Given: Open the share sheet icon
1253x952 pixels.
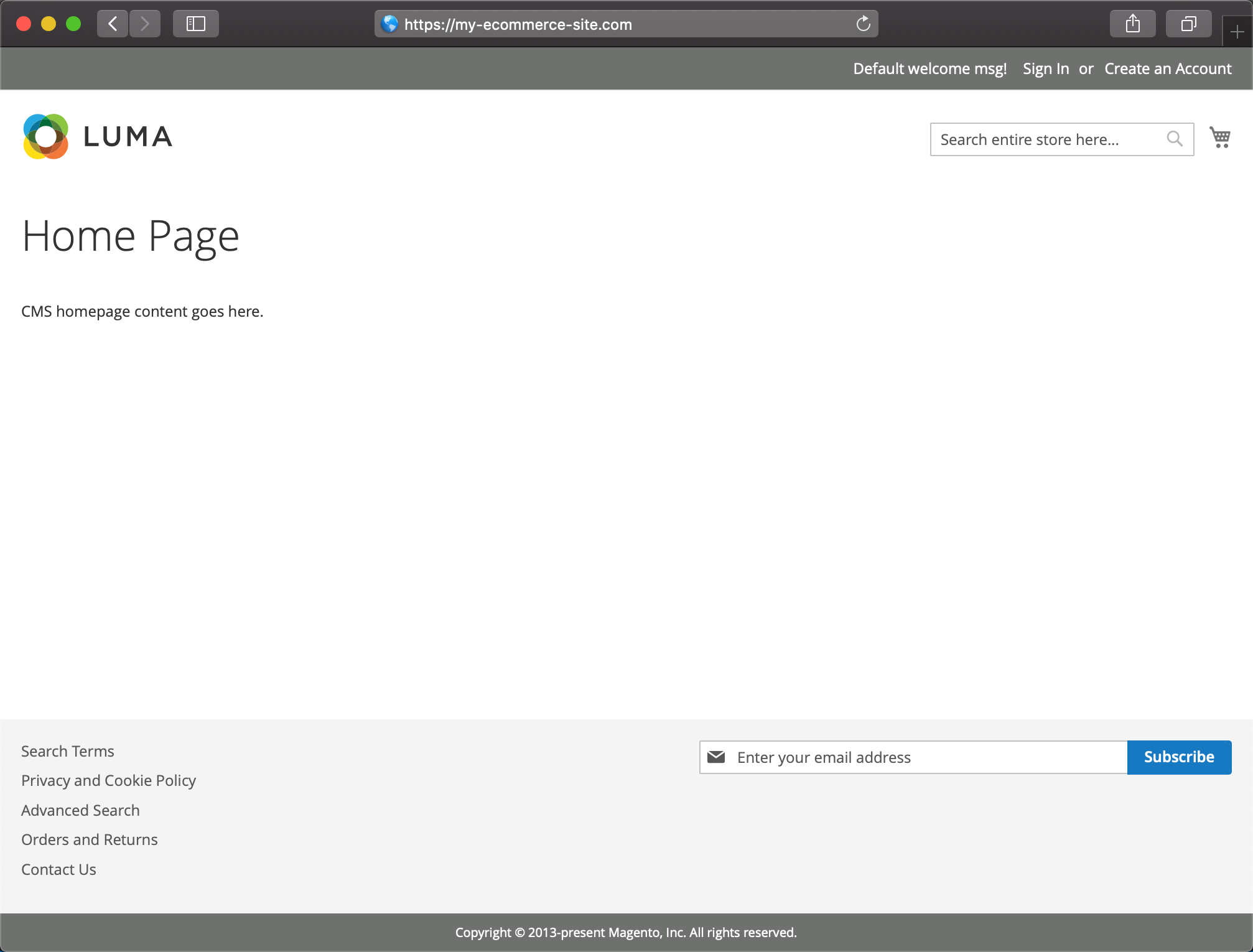Looking at the screenshot, I should 1132,24.
